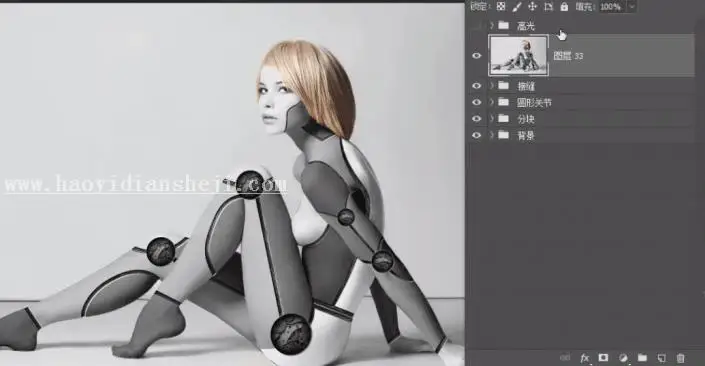This screenshot has width=705, height=366.
Task: Enable lock transparent pixels icon
Action: pos(501,6)
